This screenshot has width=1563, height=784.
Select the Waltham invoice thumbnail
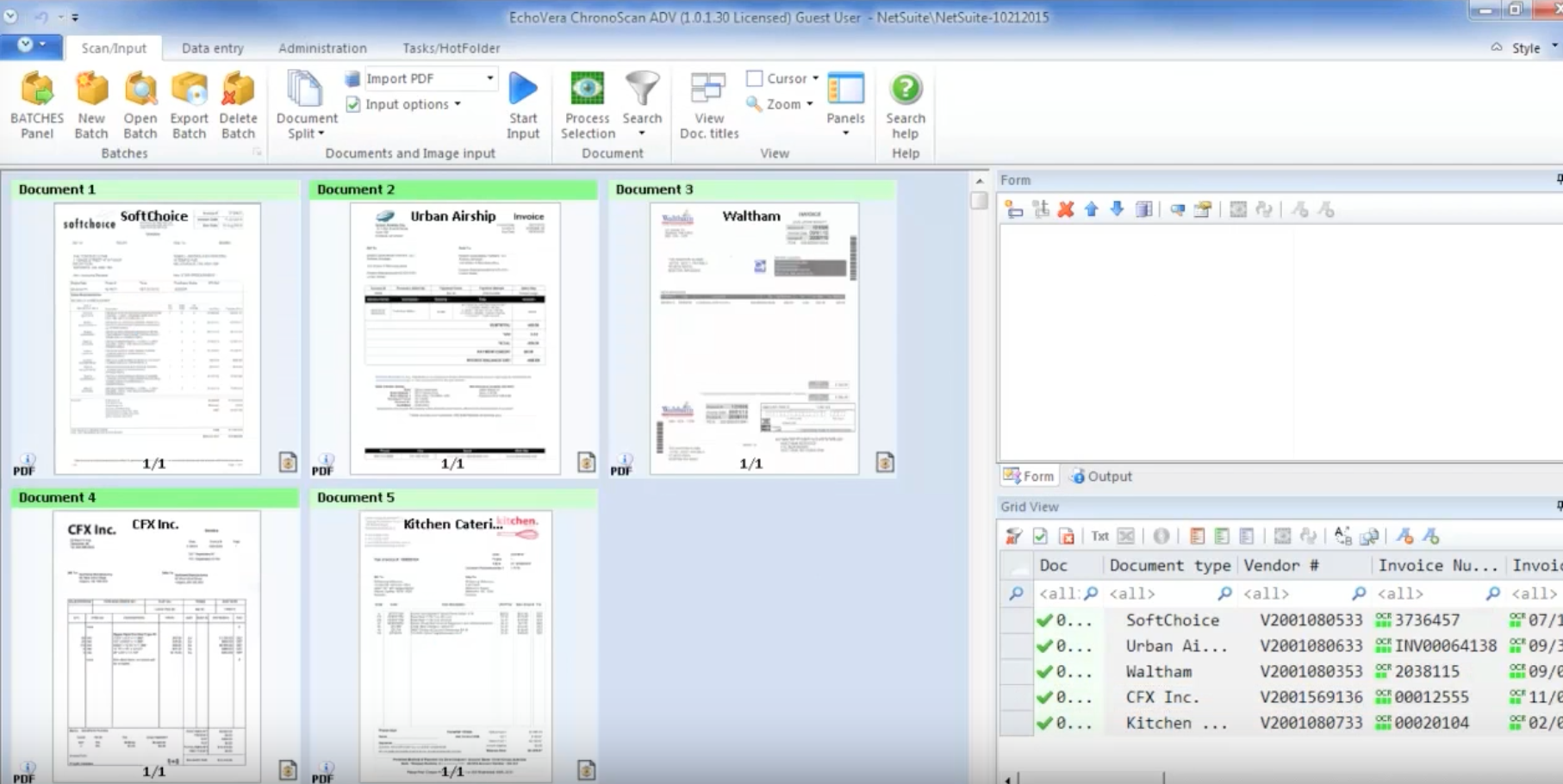pyautogui.click(x=754, y=338)
